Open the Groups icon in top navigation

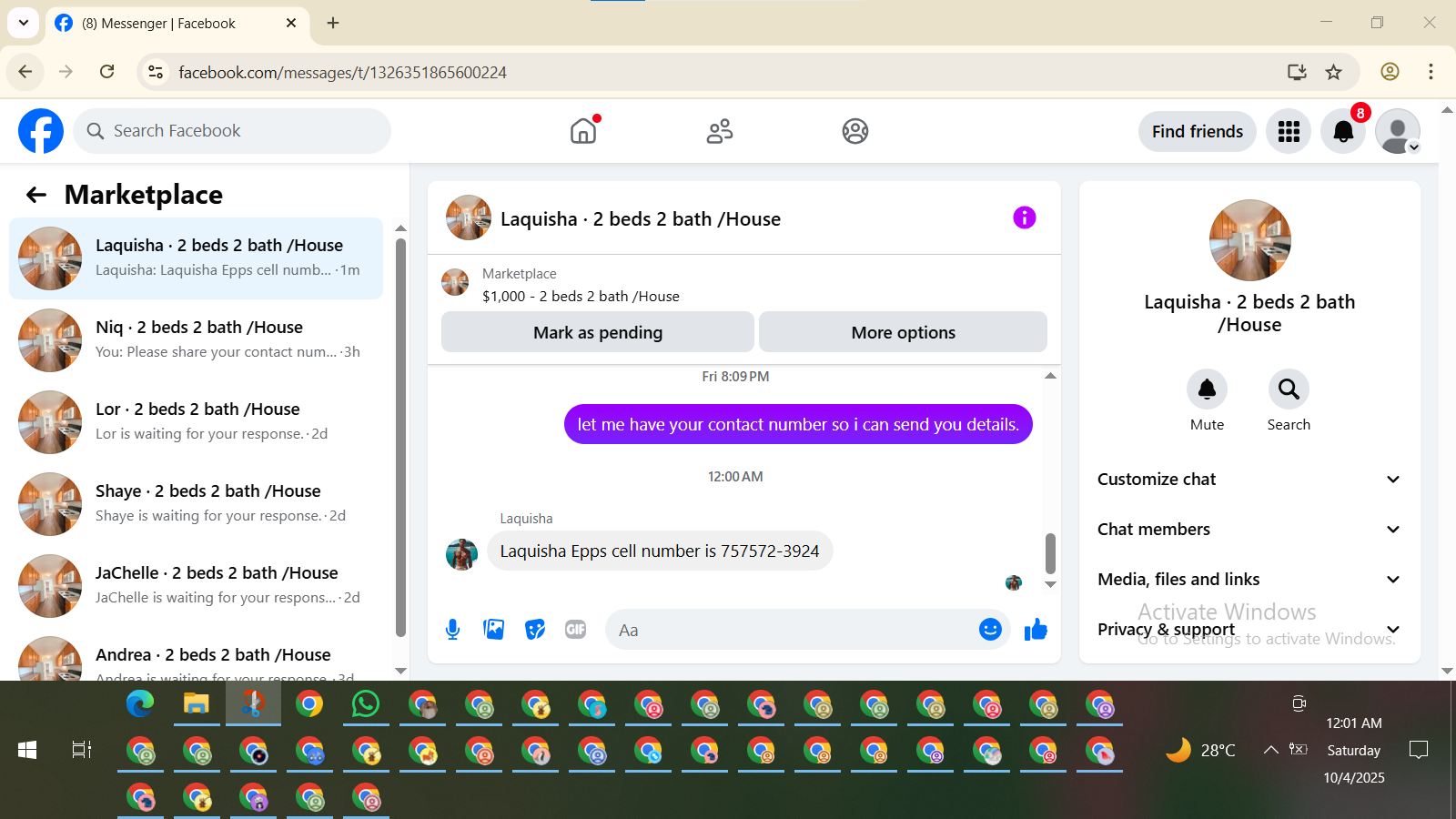point(855,131)
